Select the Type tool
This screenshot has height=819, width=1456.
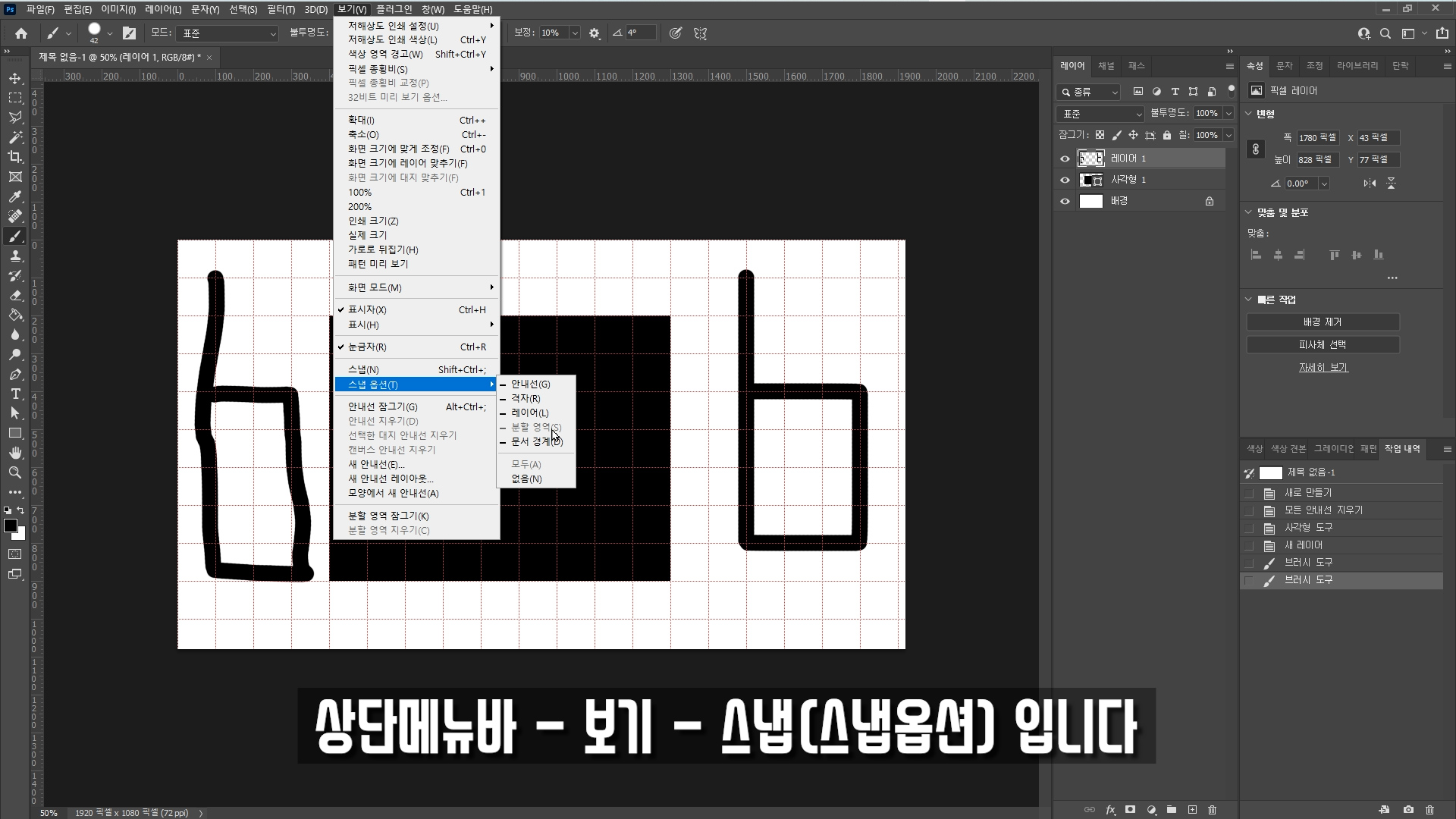(15, 394)
